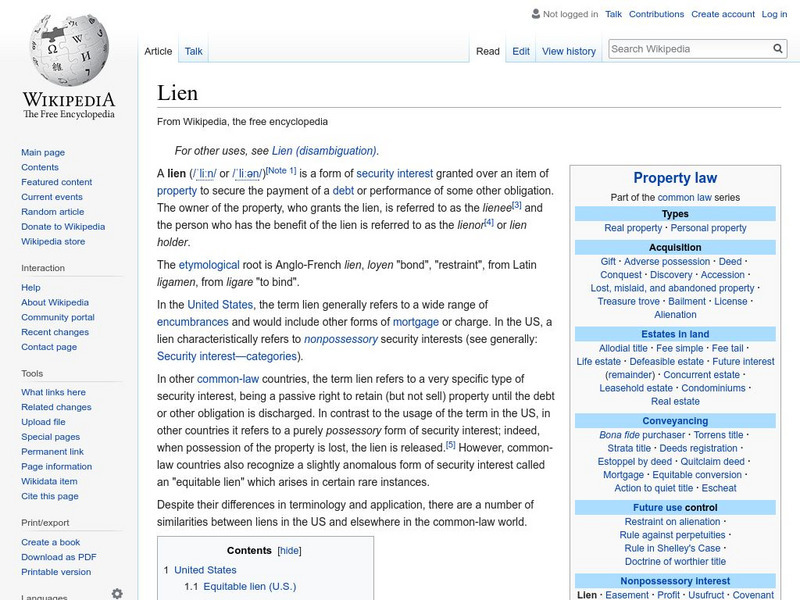This screenshot has width=800, height=600.
Task: Follow the etymological link
Action: click(x=209, y=265)
